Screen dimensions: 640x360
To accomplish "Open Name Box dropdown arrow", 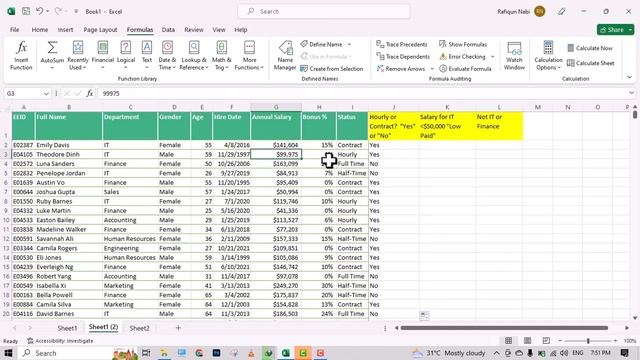I will (x=46, y=93).
